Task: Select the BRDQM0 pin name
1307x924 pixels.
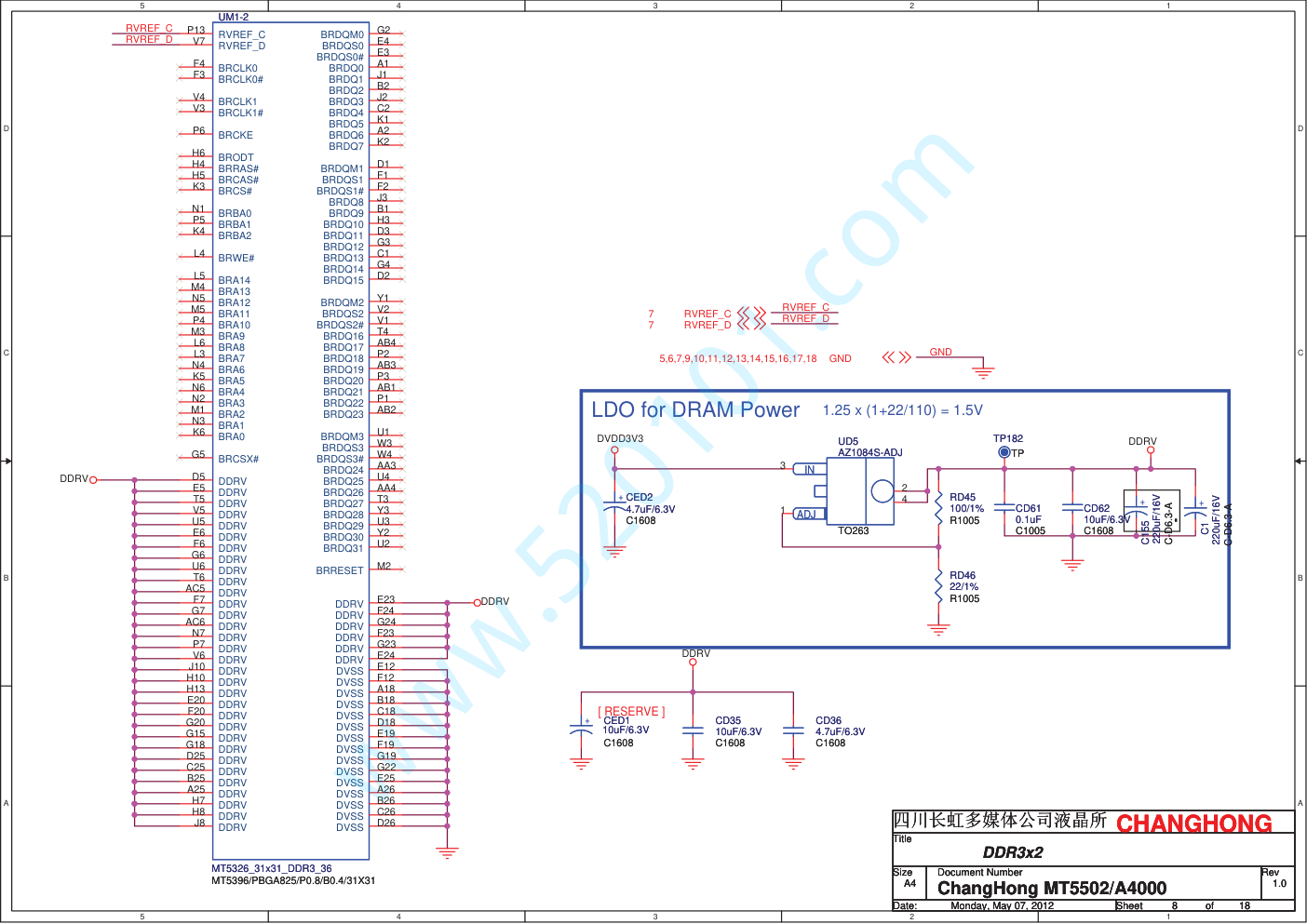Action: 343,35
